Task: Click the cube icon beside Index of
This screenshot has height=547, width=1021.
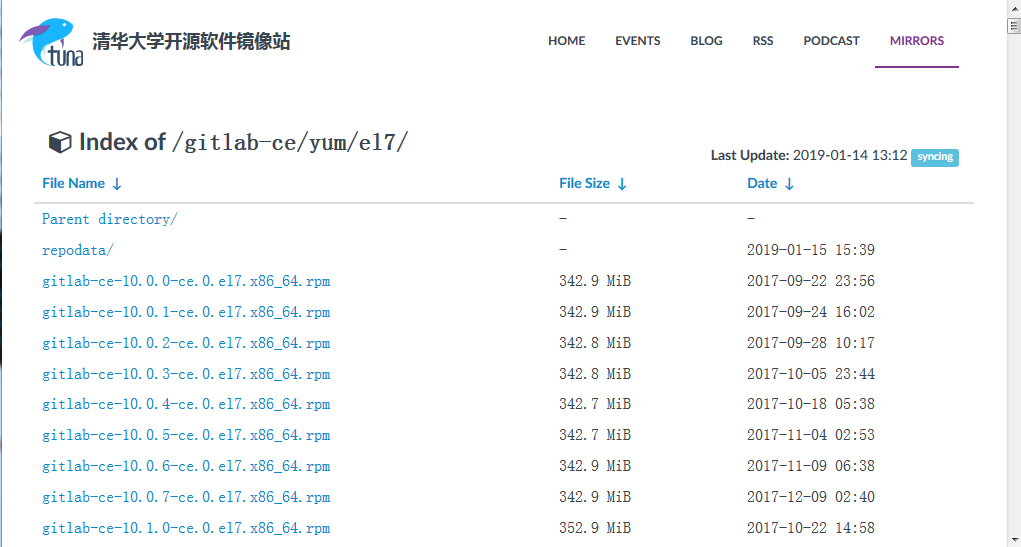Action: tap(60, 142)
